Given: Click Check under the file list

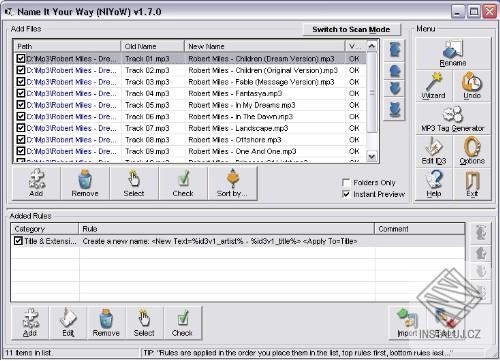Looking at the screenshot, I should pos(183,183).
